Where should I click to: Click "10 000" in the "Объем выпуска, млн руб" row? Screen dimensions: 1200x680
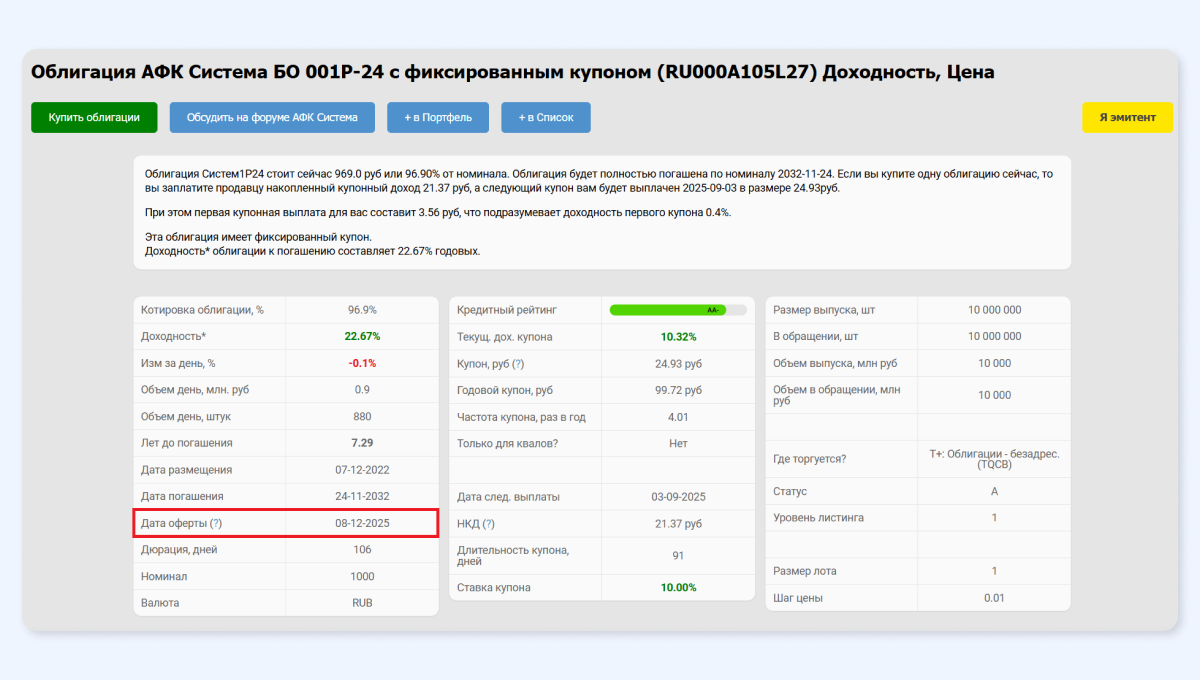(994, 363)
